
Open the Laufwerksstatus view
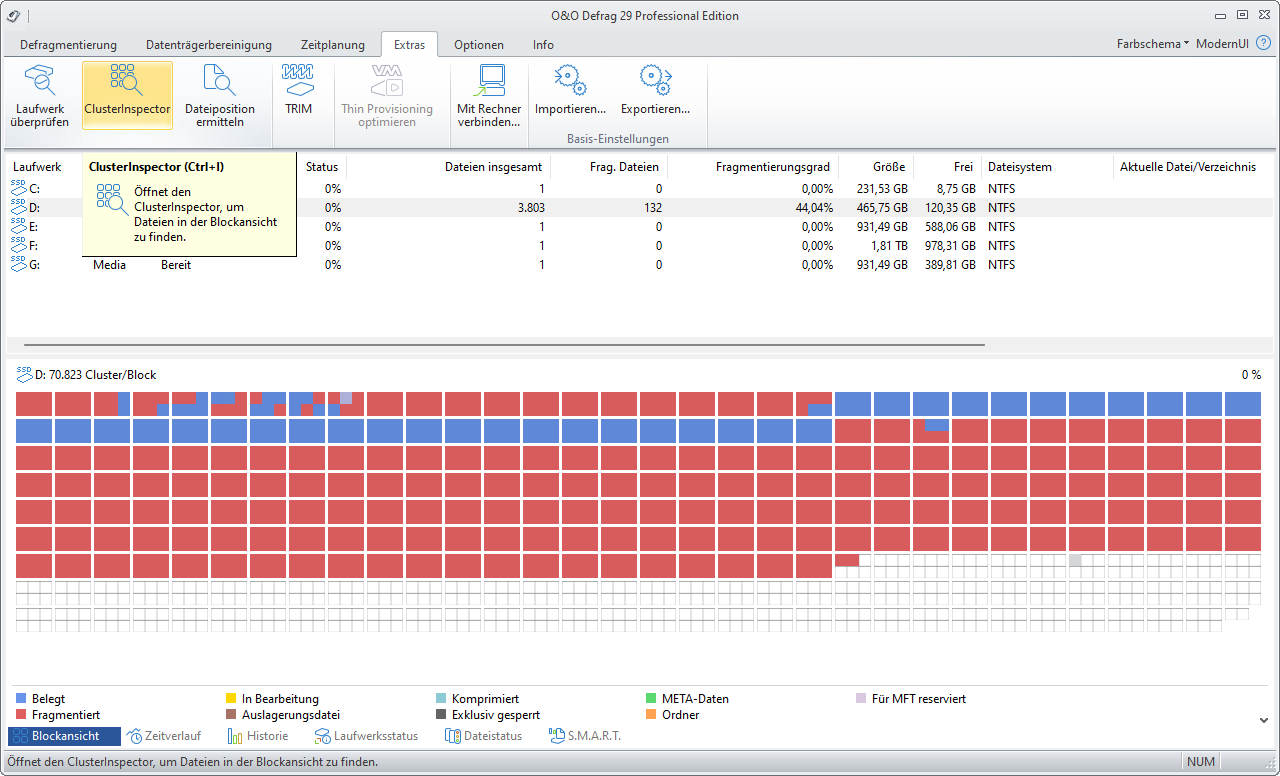click(366, 736)
